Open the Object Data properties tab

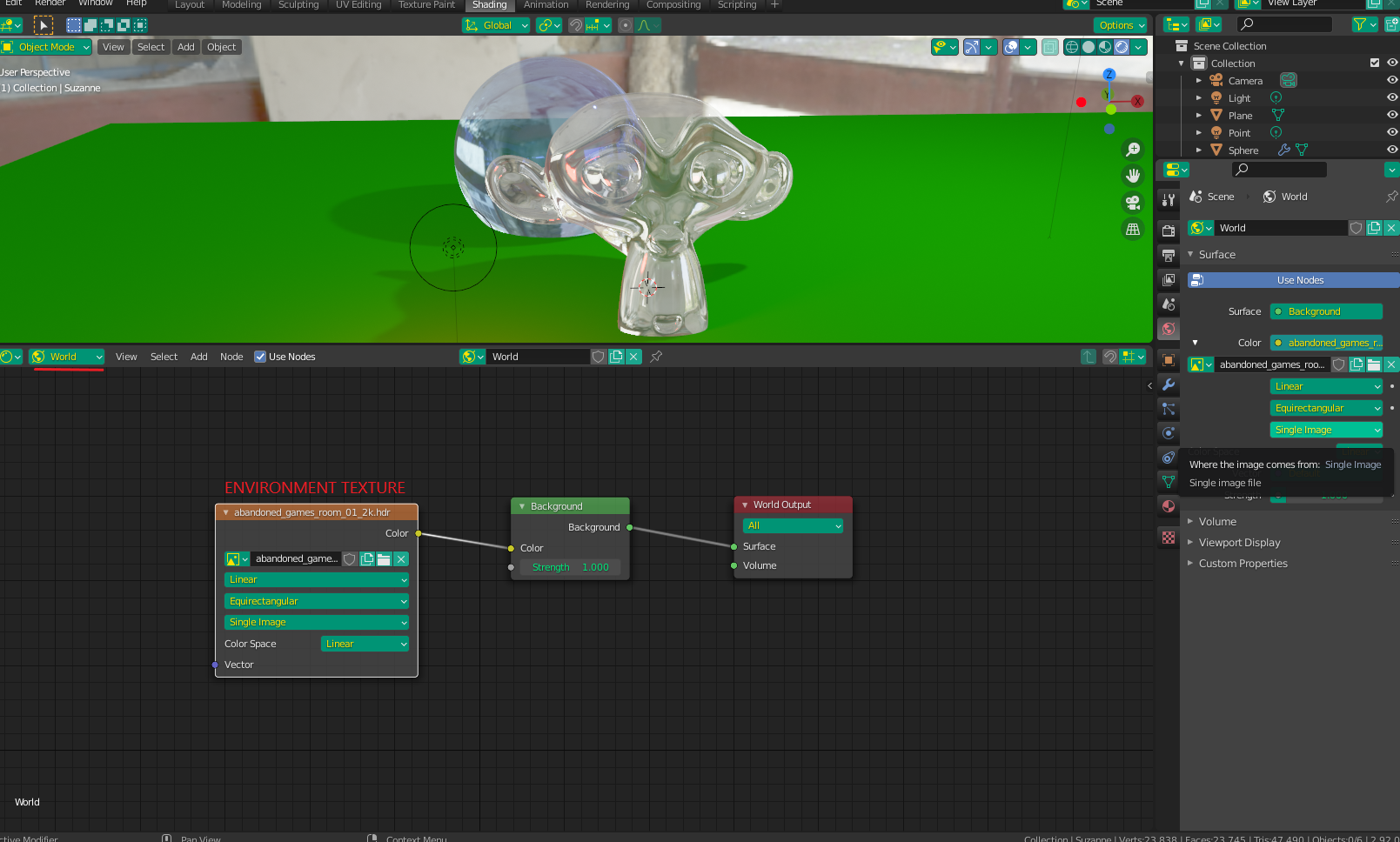click(x=1169, y=482)
